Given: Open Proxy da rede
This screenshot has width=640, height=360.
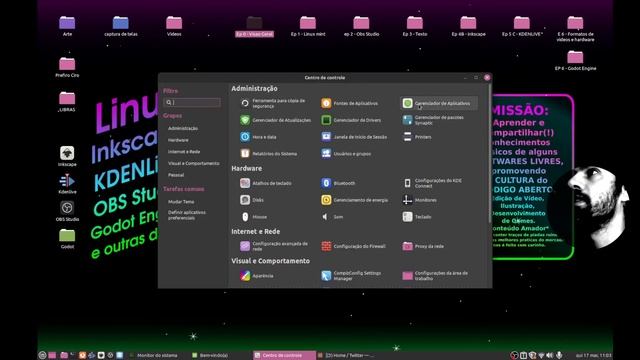Looking at the screenshot, I should [x=423, y=246].
